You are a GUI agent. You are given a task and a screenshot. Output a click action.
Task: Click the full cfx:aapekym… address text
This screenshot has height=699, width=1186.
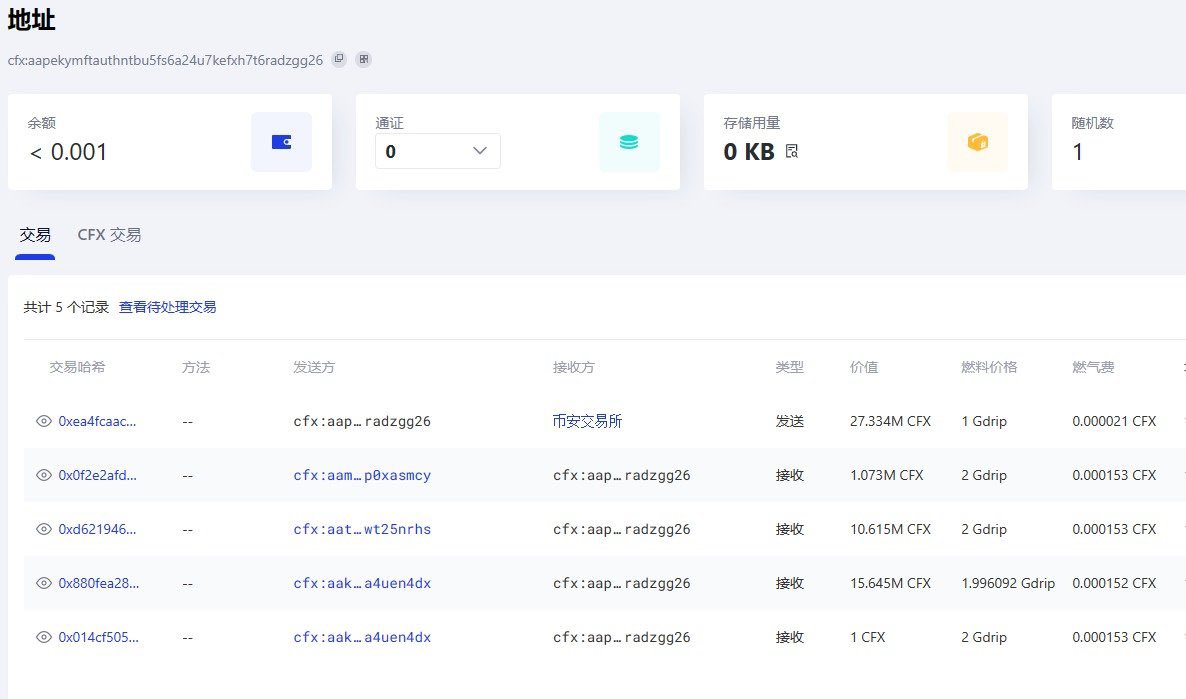coord(166,60)
